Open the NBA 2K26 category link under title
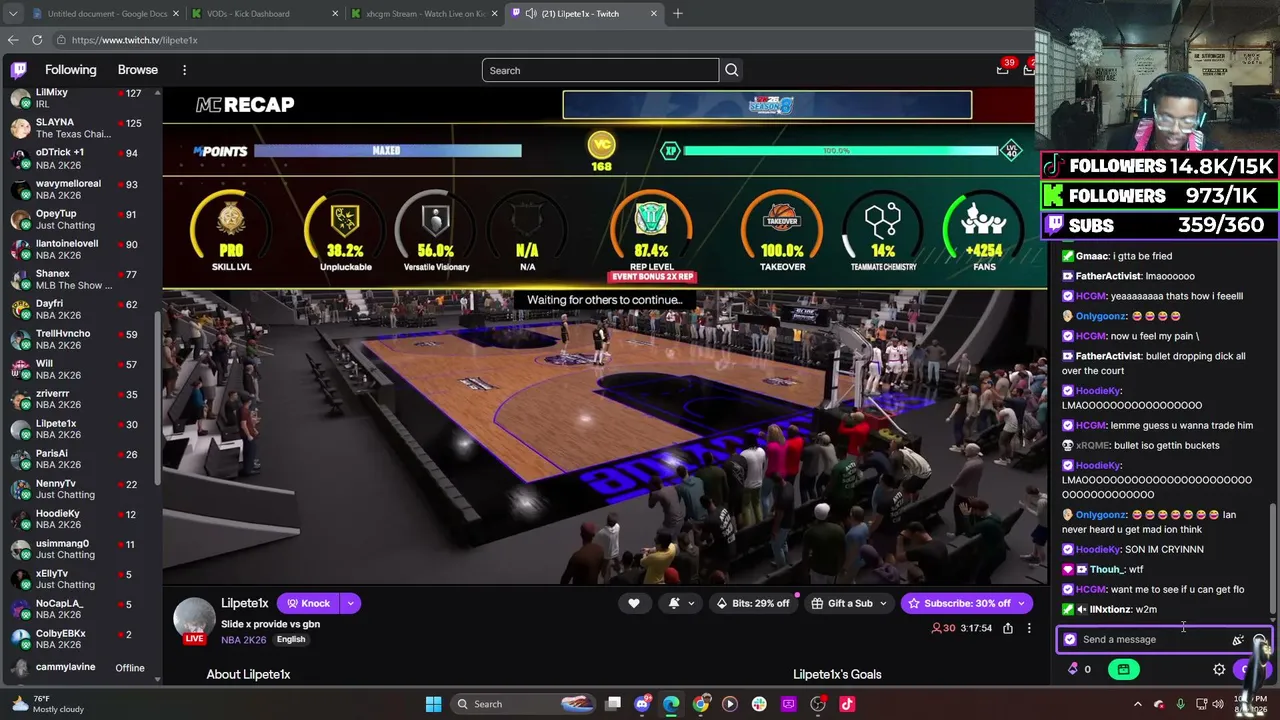 (244, 640)
